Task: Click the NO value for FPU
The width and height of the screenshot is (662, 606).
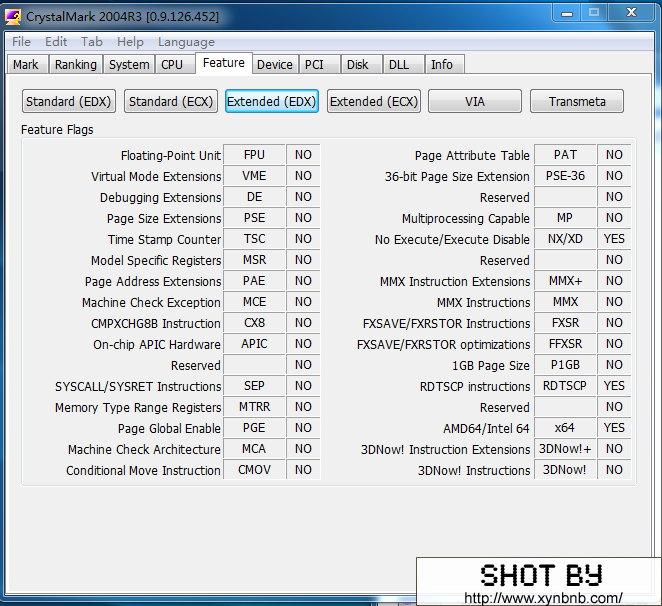Action: [303, 155]
